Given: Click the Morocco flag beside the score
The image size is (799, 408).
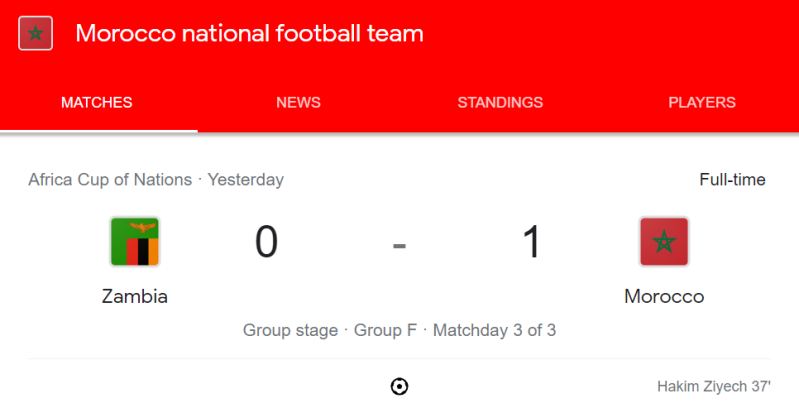Looking at the screenshot, I should tap(664, 241).
